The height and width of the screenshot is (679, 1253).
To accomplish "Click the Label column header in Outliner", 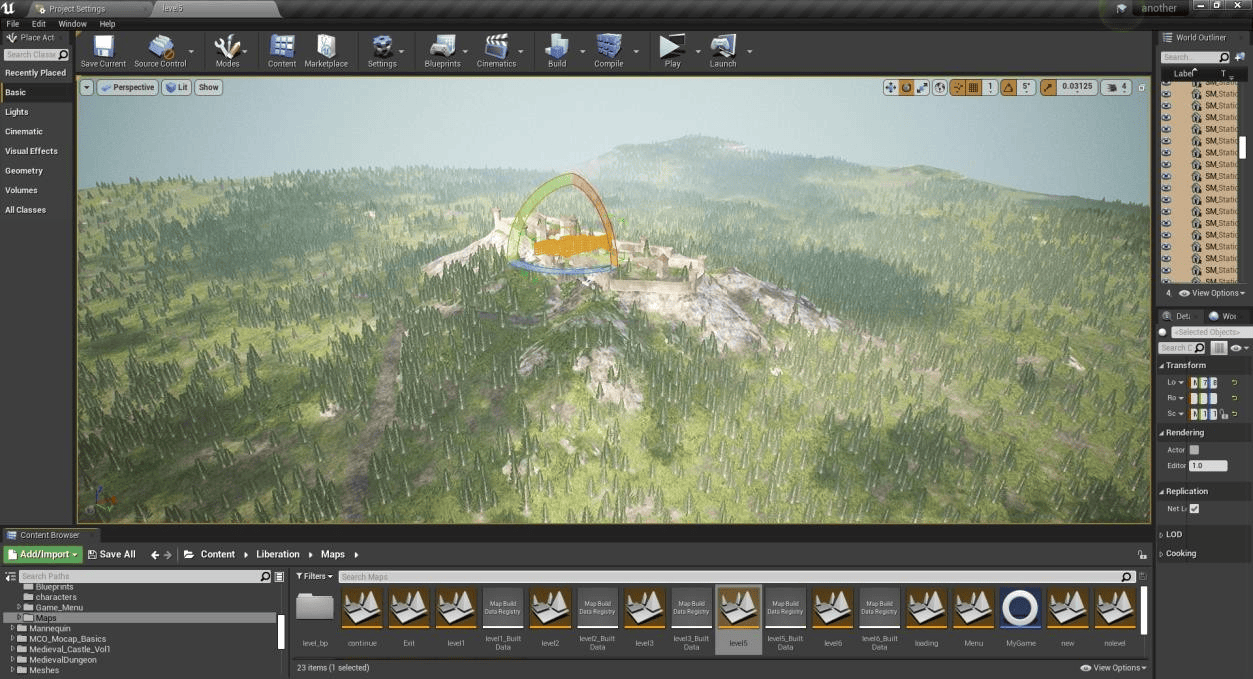I will (1184, 74).
